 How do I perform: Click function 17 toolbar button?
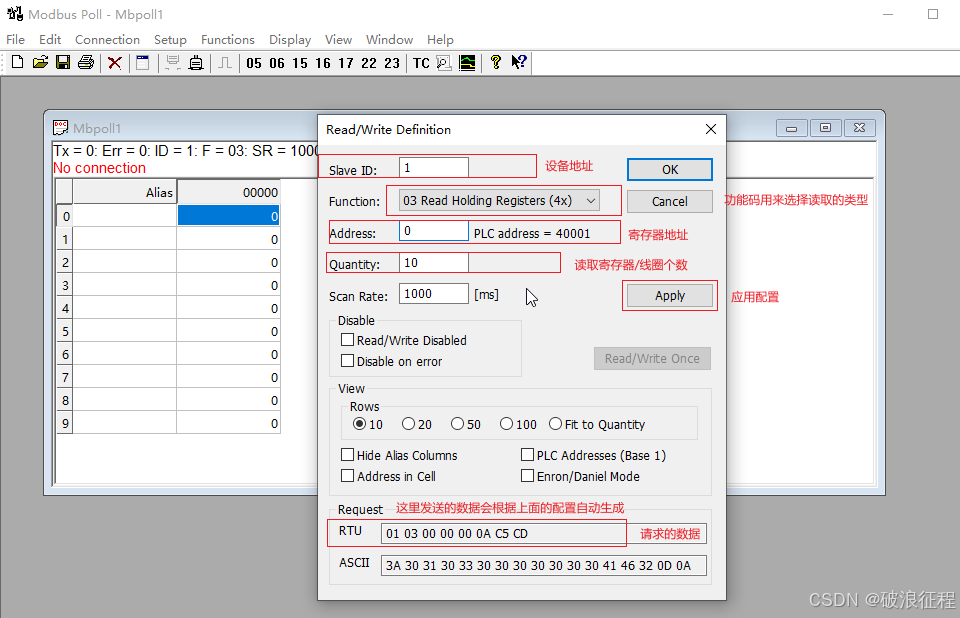point(346,63)
